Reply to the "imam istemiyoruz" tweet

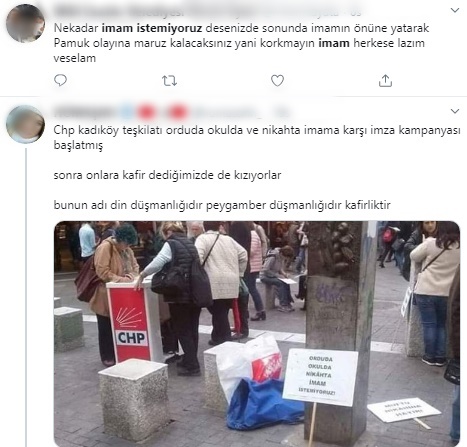coord(60,80)
